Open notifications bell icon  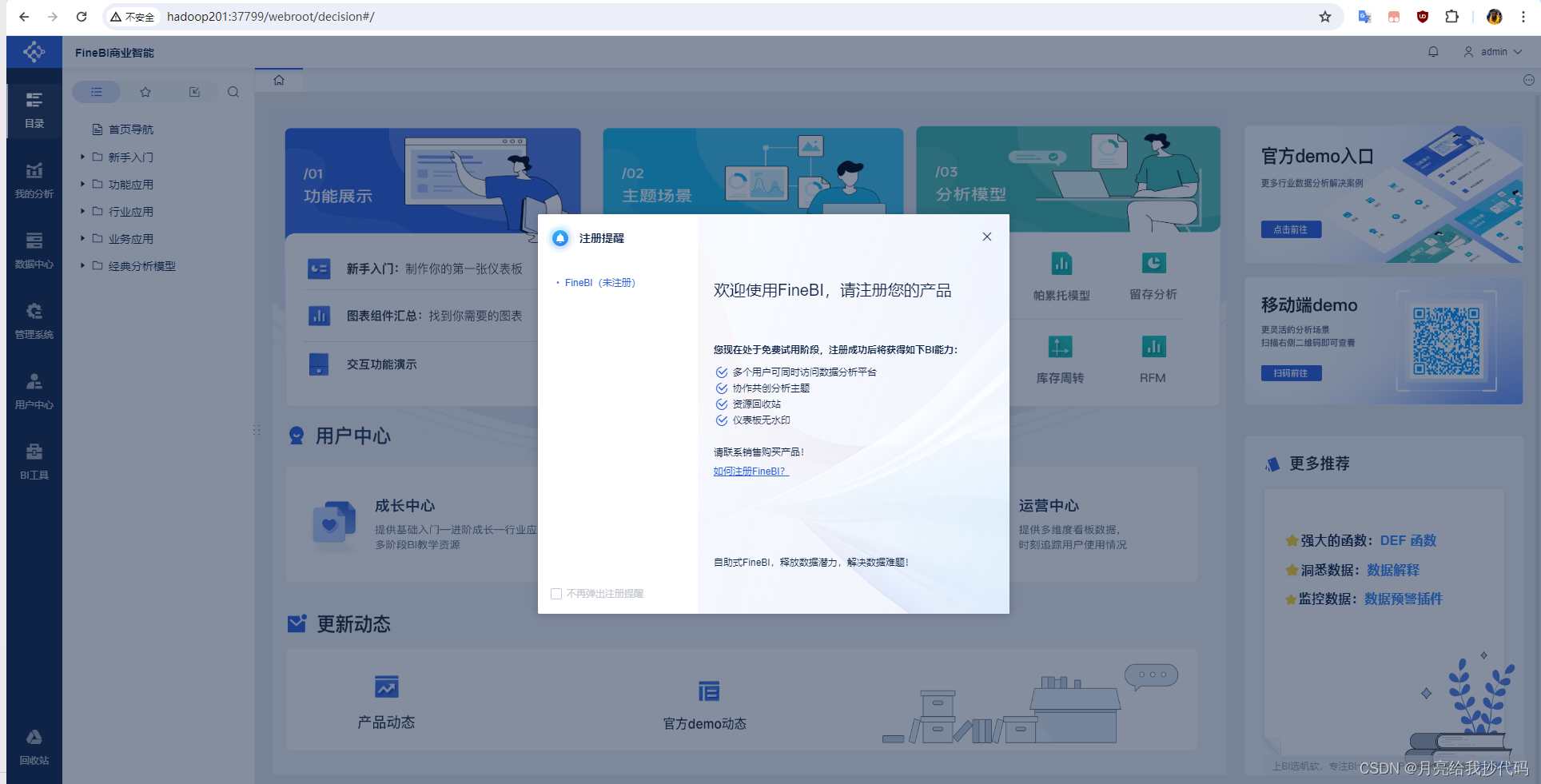[x=1433, y=52]
